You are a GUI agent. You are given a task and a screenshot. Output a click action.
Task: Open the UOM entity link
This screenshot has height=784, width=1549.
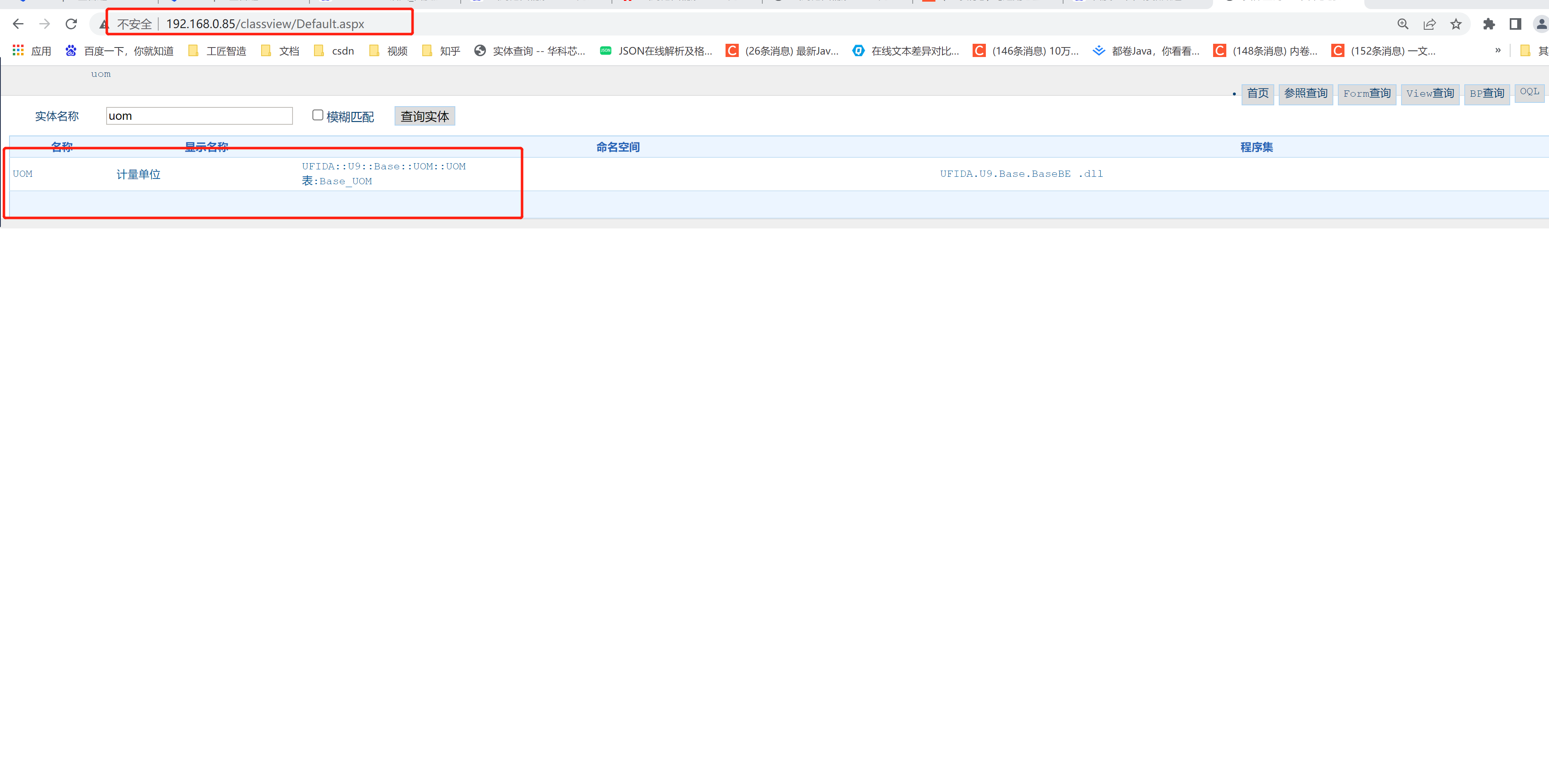pos(23,174)
